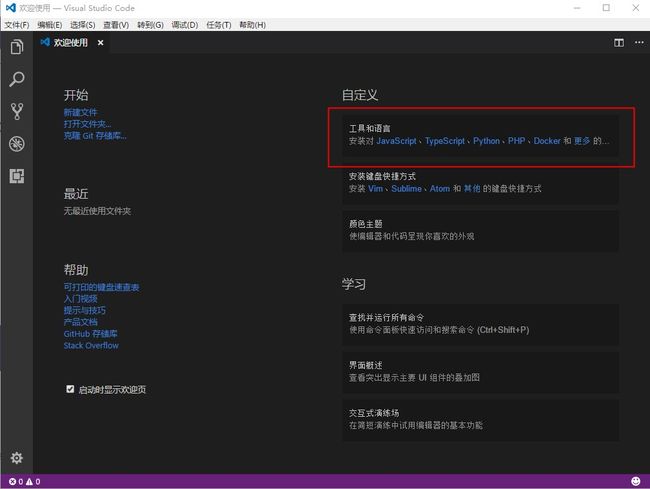Image resolution: width=650 pixels, height=489 pixels.
Task: Click the 安装键盘快捷方式 card title
Action: (x=382, y=176)
